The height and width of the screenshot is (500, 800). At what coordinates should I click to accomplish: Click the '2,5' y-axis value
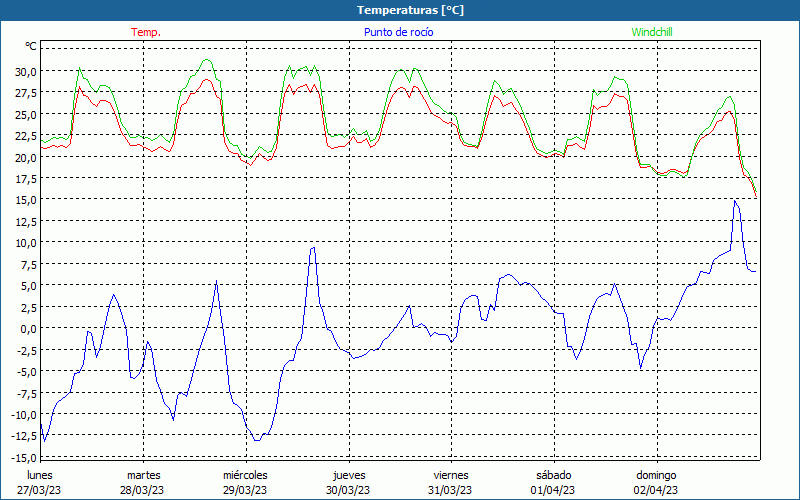[28, 307]
